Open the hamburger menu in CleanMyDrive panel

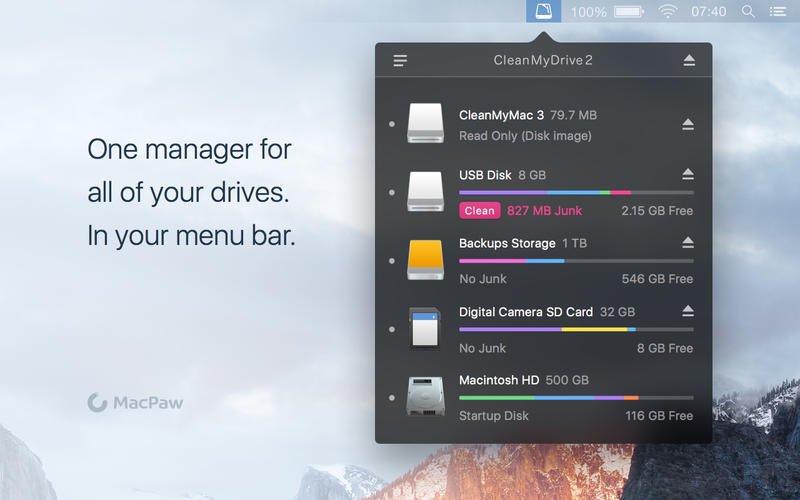click(x=400, y=61)
